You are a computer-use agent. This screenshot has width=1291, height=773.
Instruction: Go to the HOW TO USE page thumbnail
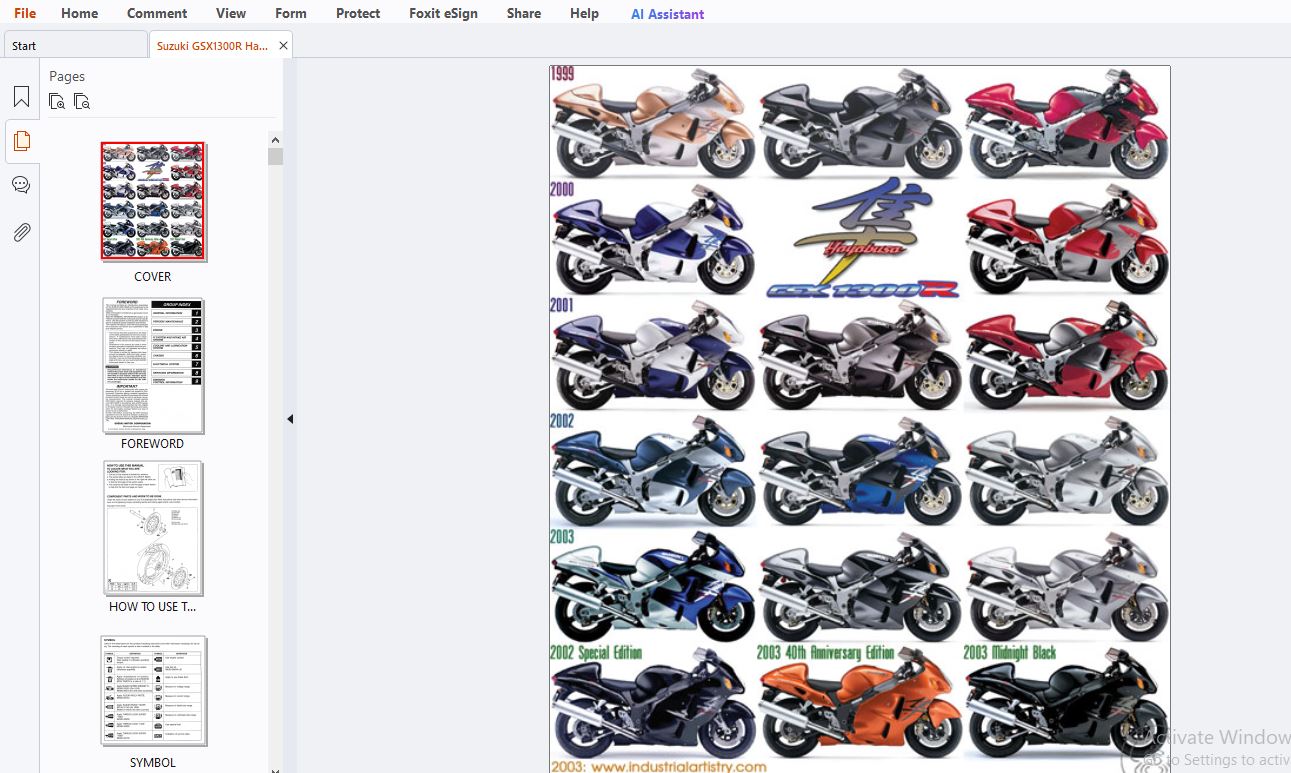pos(153,528)
